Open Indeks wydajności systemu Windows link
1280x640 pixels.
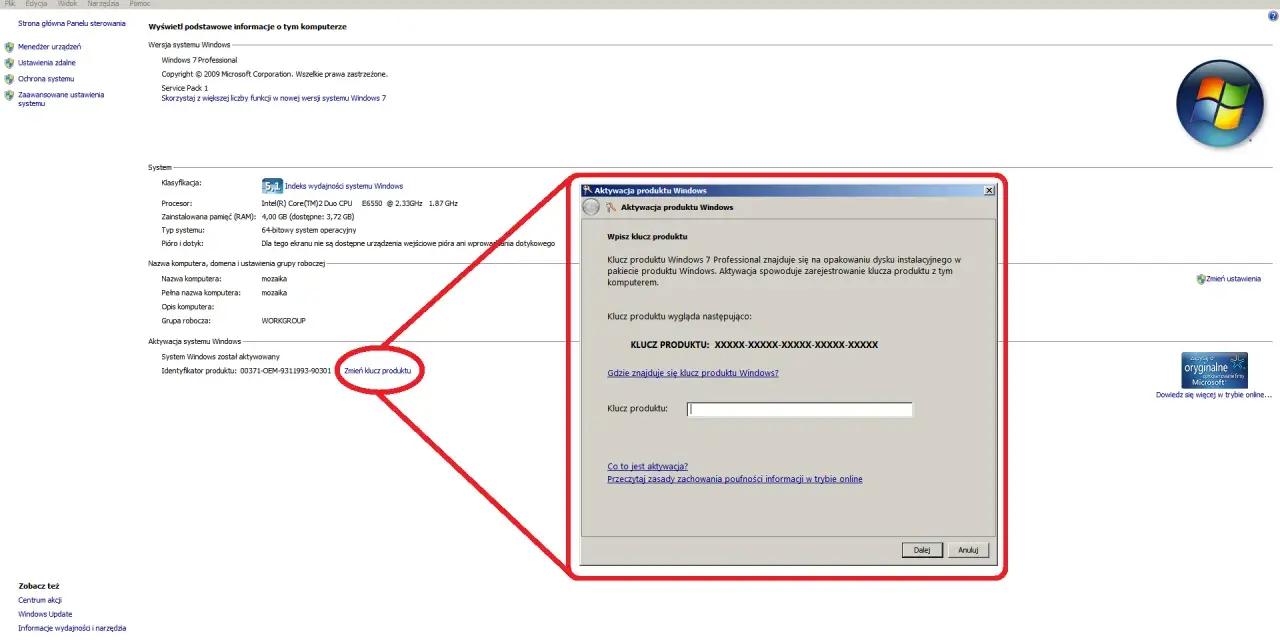(344, 186)
